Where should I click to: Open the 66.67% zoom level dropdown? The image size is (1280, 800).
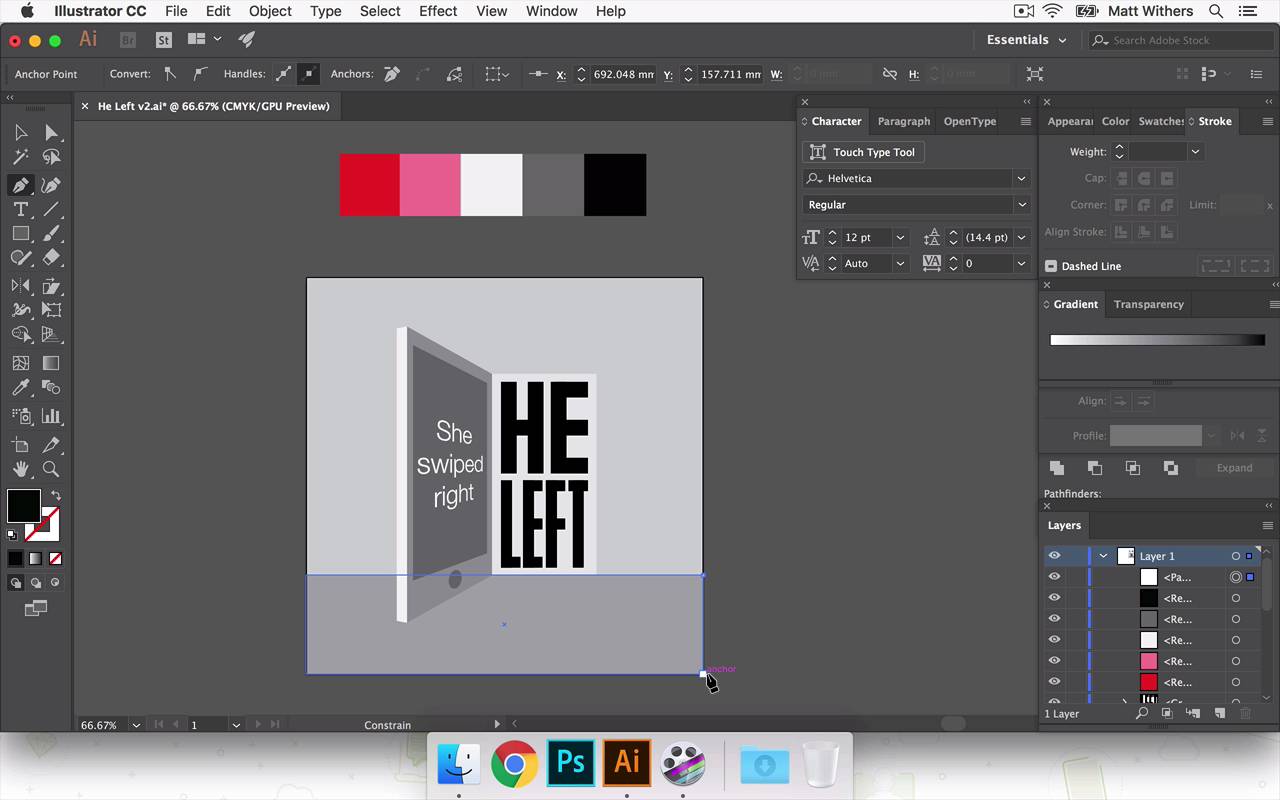[135, 725]
